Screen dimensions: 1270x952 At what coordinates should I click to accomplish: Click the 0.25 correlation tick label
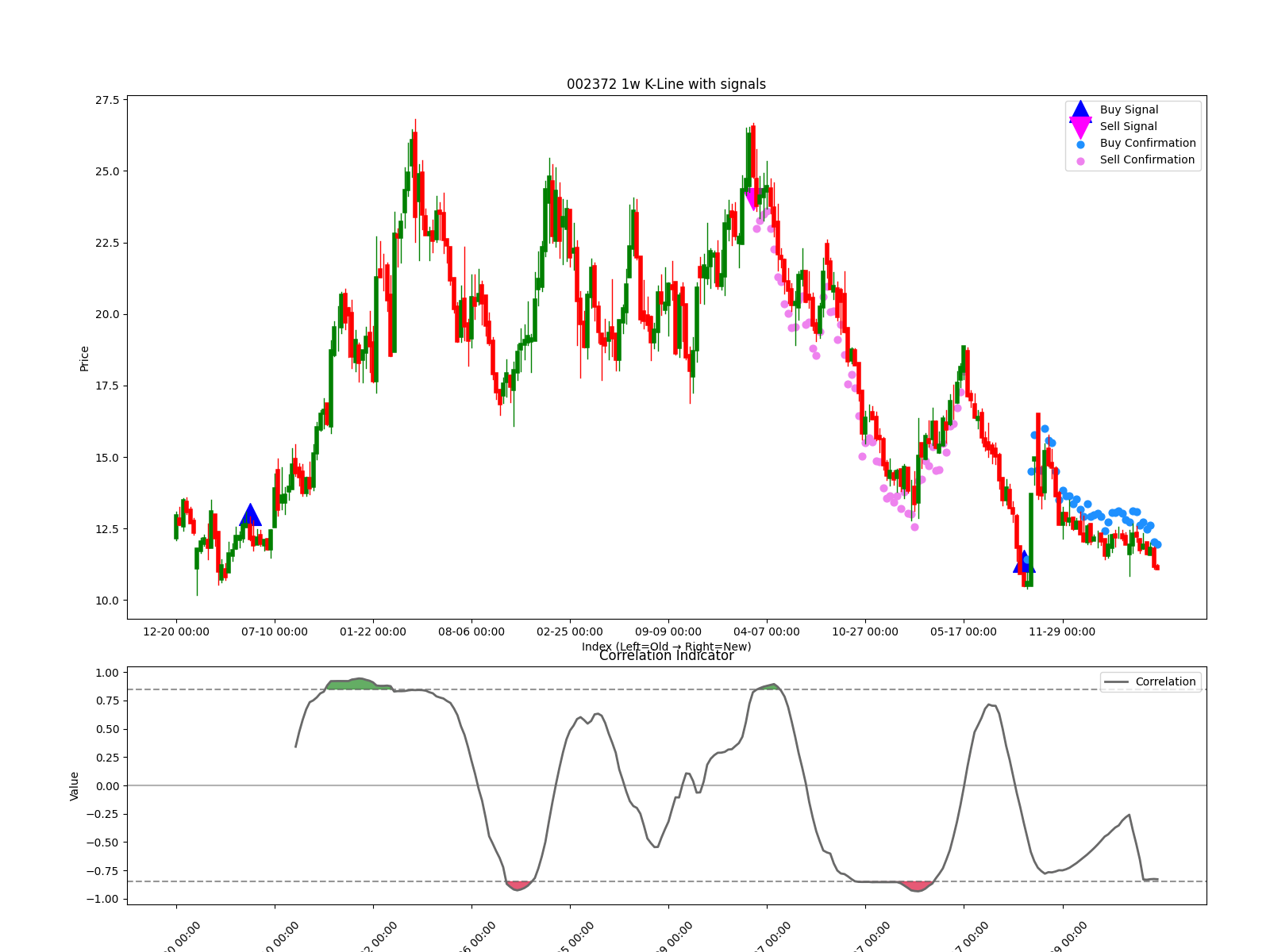[x=107, y=758]
